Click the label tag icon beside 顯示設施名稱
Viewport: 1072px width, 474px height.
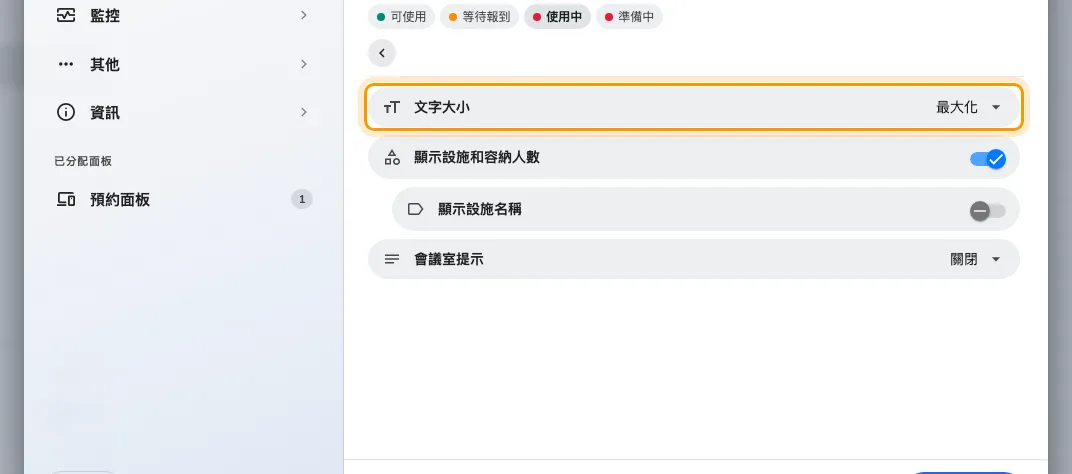pyautogui.click(x=416, y=209)
